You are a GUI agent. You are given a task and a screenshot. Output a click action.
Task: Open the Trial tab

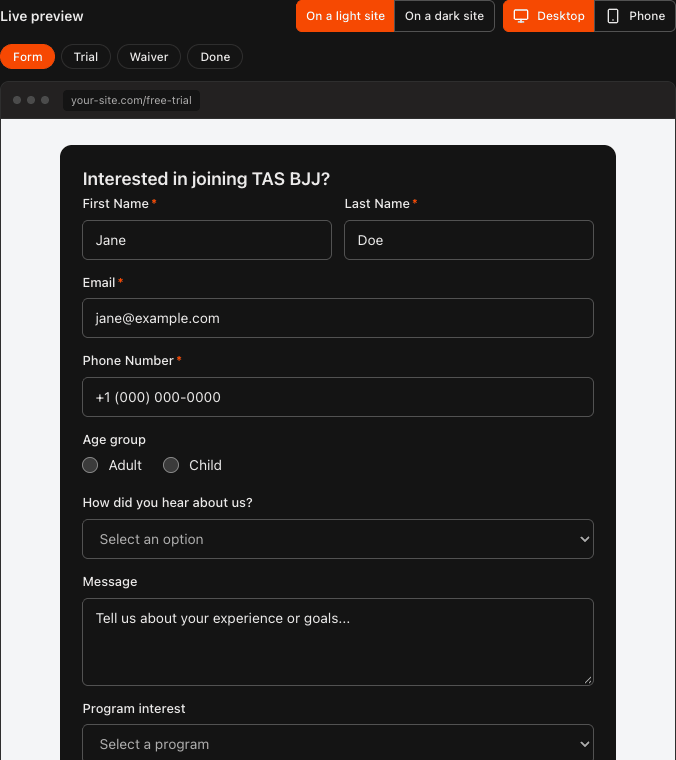tap(86, 57)
